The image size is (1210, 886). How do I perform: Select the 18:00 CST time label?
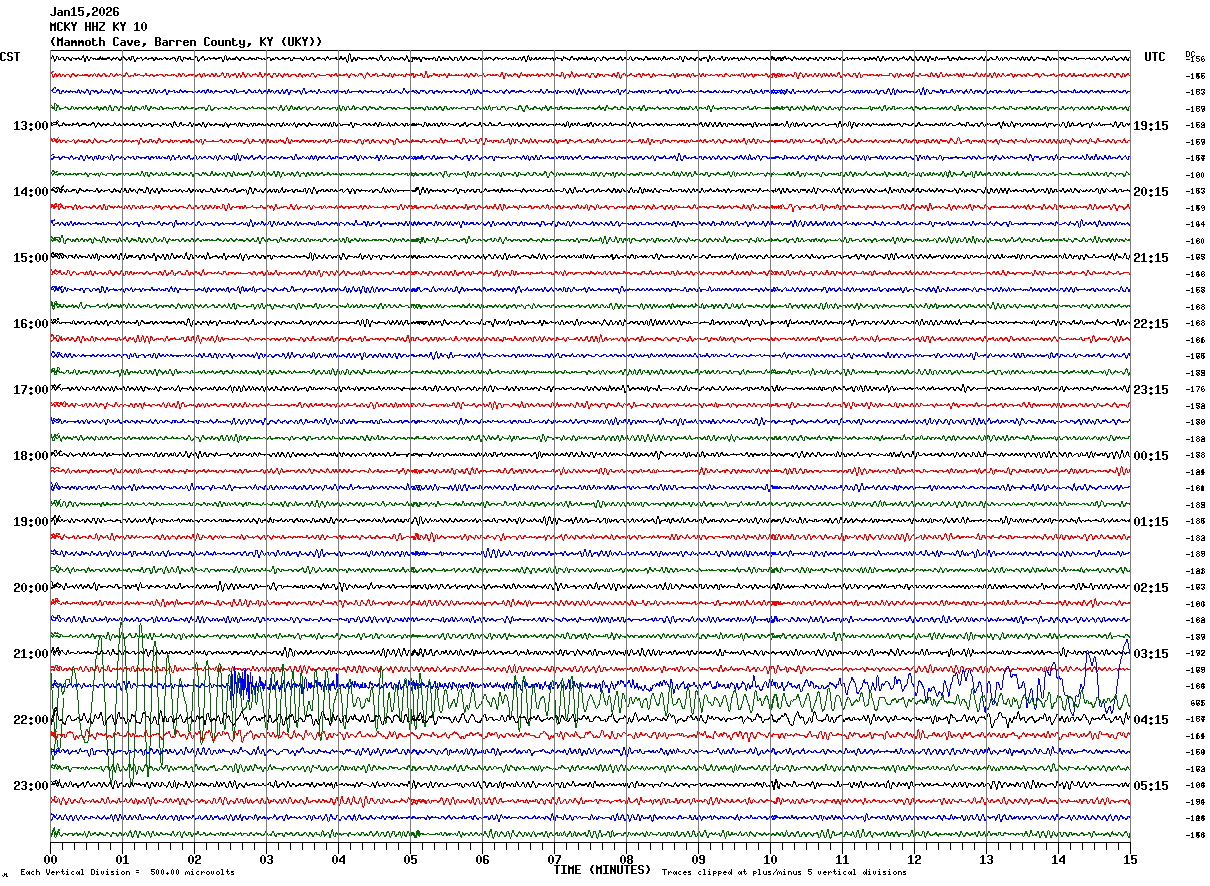pyautogui.click(x=30, y=456)
